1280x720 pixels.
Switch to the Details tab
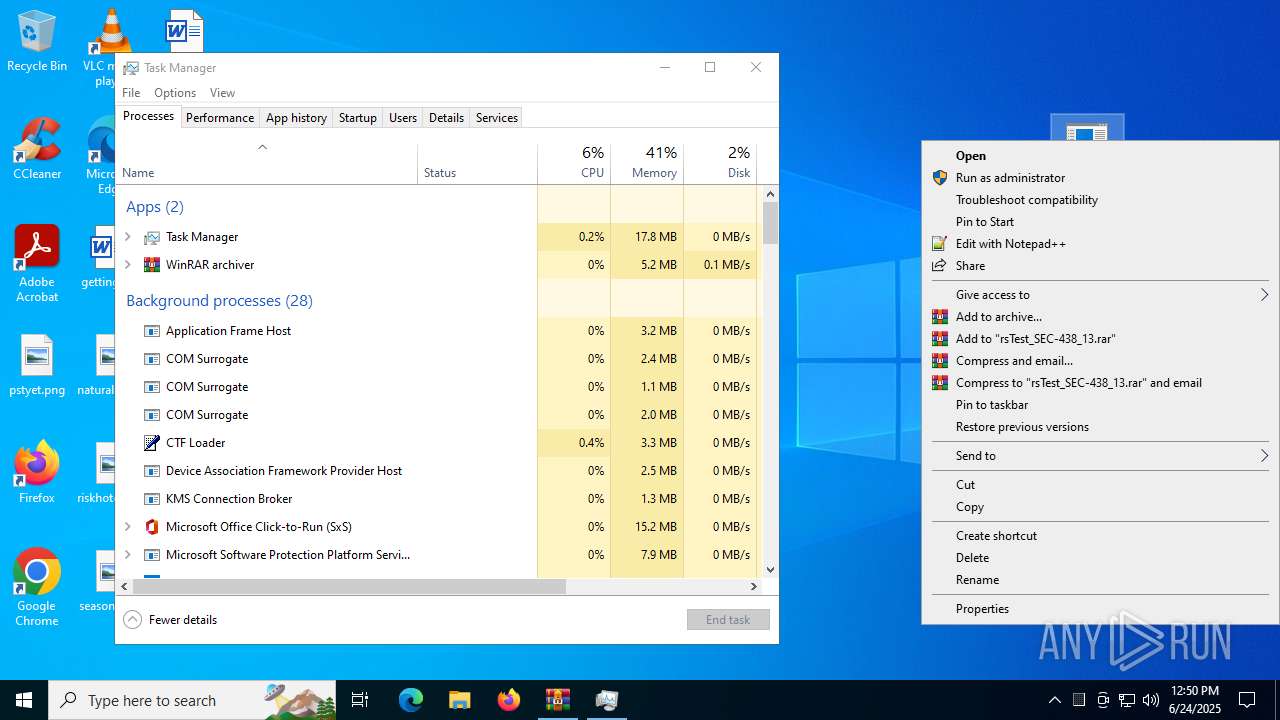click(446, 118)
